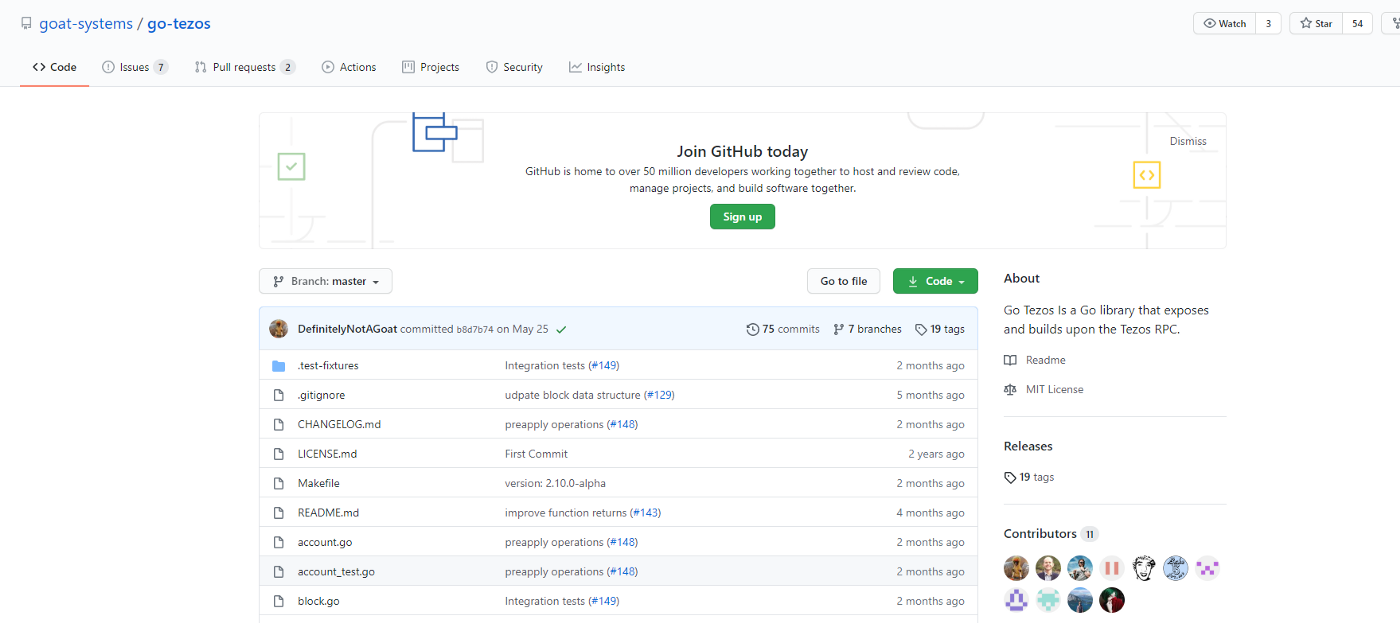
Task: Open the watchers count of 3
Action: point(1268,24)
